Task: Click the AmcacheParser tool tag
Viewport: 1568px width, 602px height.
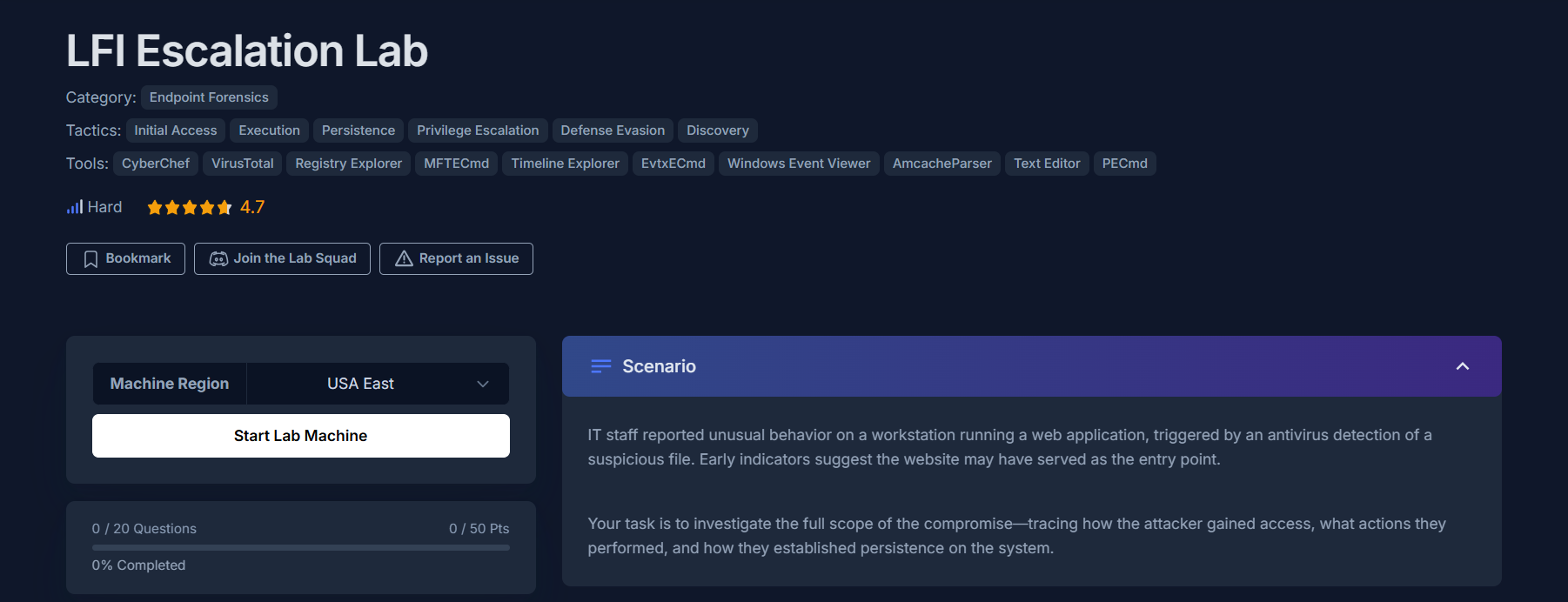Action: tap(942, 164)
